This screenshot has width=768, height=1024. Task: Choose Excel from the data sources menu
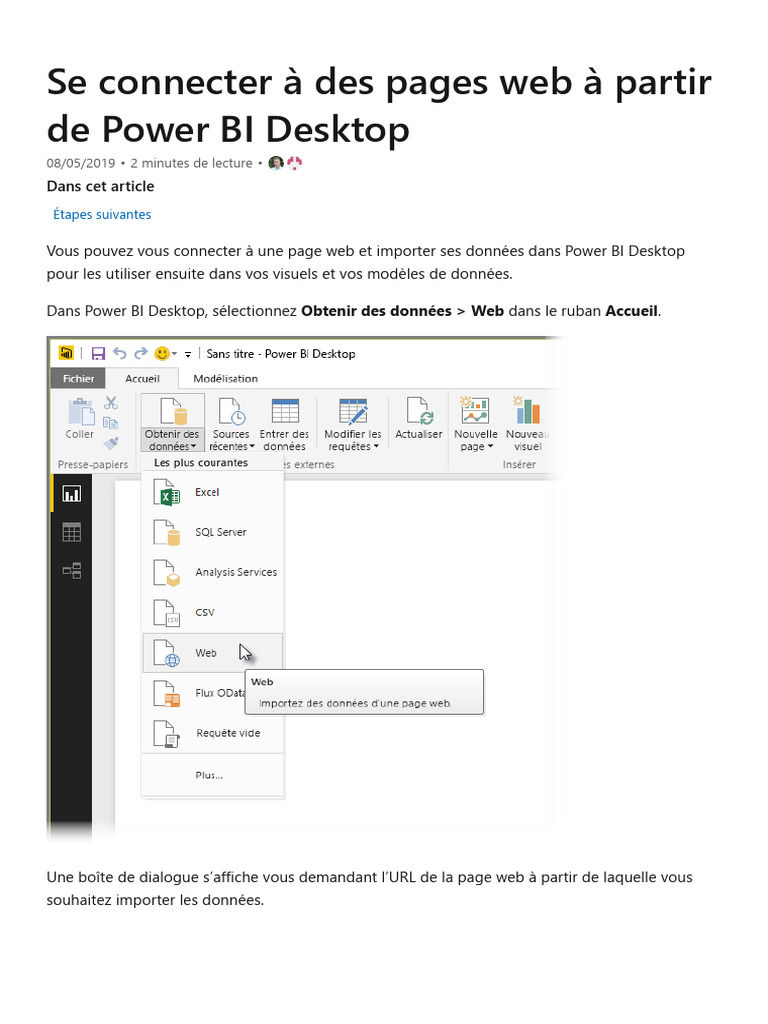pos(213,492)
